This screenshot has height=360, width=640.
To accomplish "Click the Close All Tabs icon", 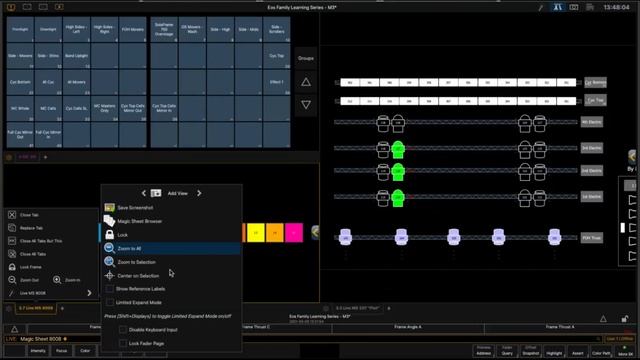I will coord(12,254).
